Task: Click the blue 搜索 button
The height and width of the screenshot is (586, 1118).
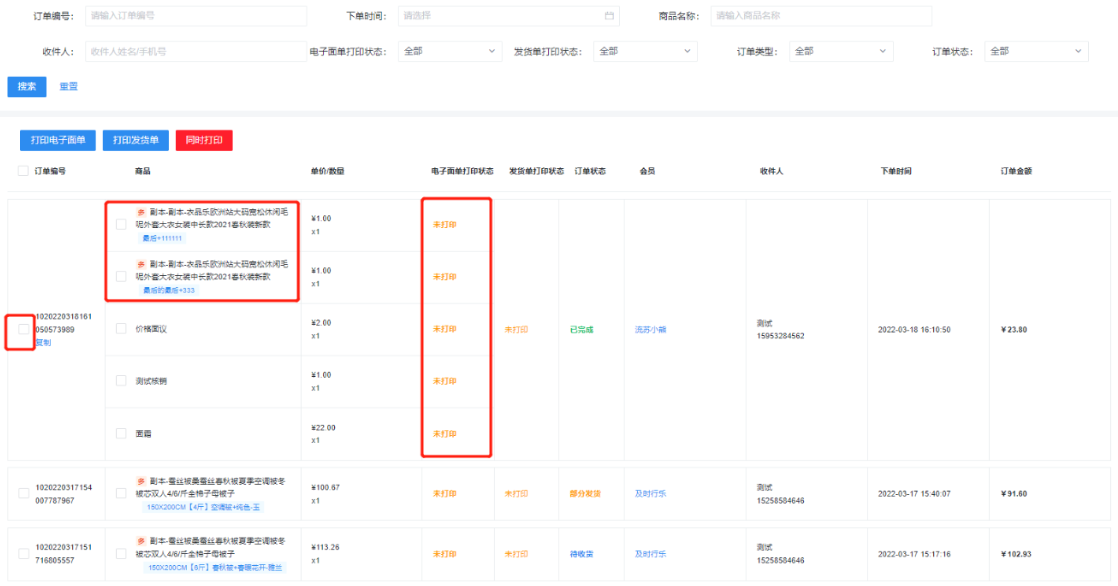Action: [x=26, y=87]
